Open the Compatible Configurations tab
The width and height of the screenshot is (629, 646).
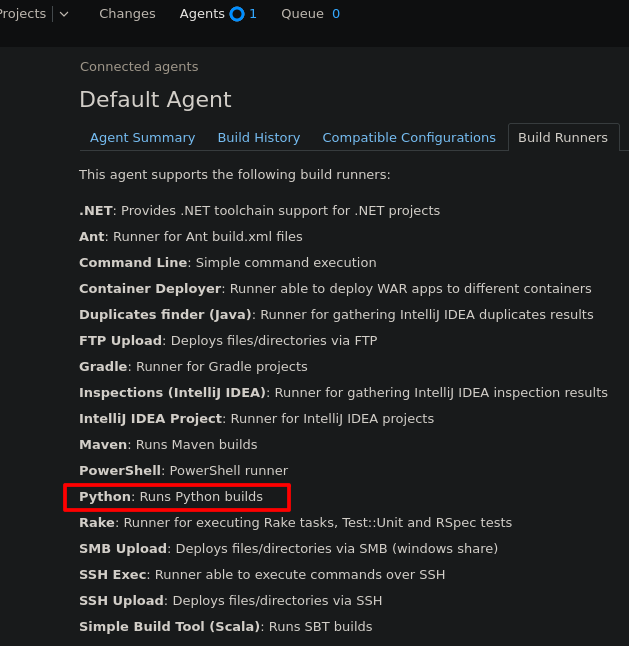point(409,138)
